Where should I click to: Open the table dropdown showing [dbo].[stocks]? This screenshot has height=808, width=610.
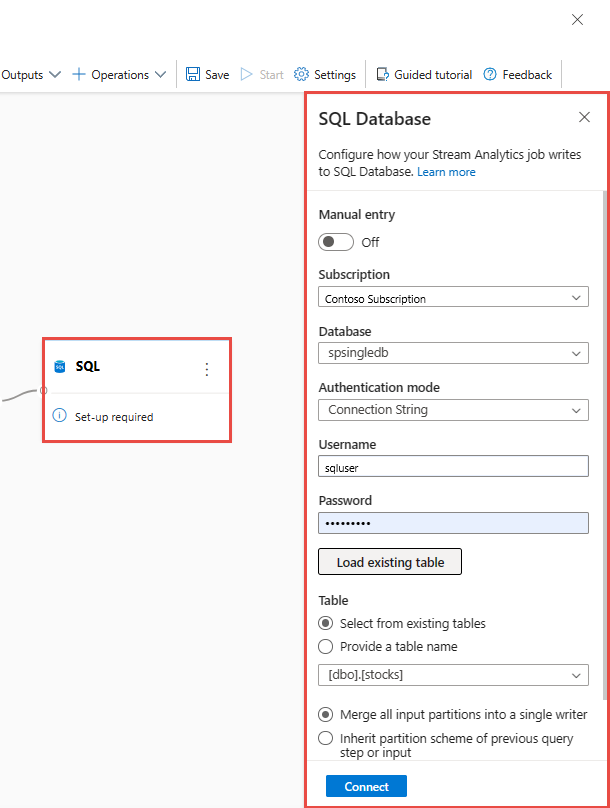click(x=453, y=675)
